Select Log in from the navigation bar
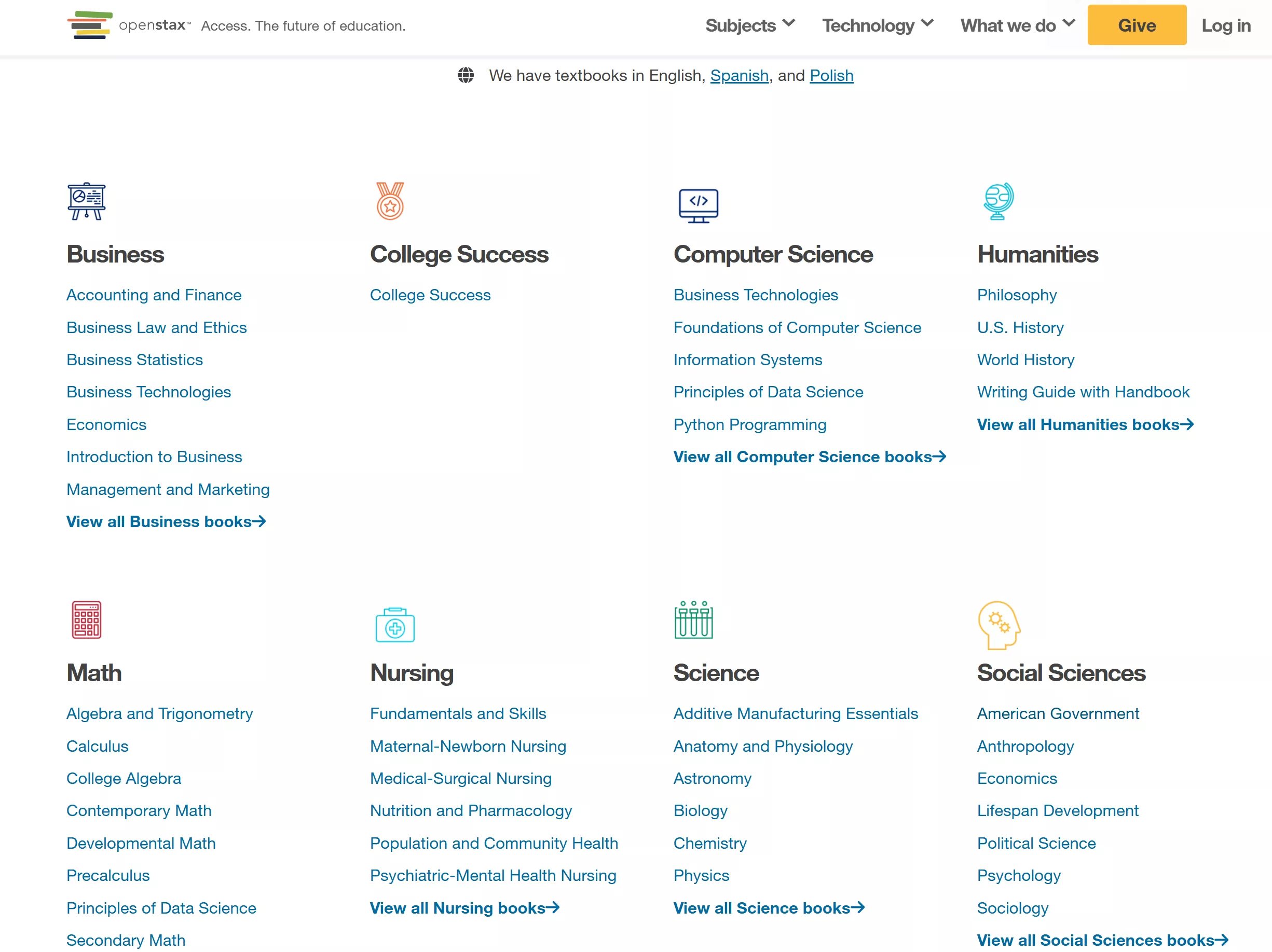 pos(1225,25)
